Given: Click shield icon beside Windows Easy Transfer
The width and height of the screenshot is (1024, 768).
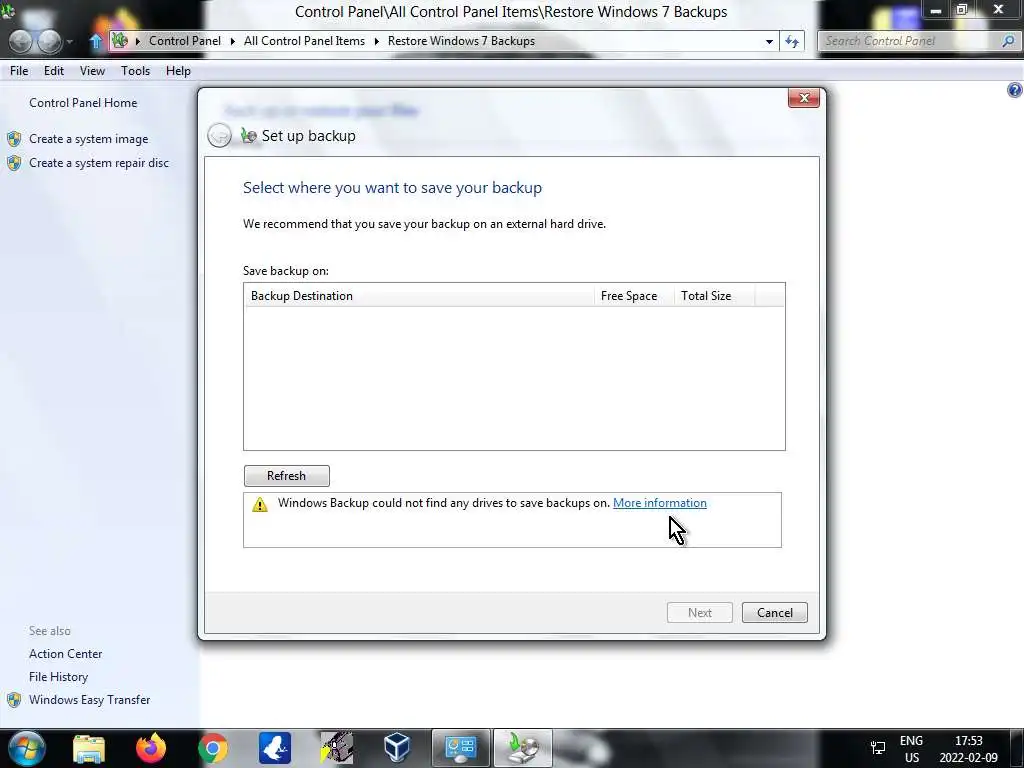Looking at the screenshot, I should (14, 699).
